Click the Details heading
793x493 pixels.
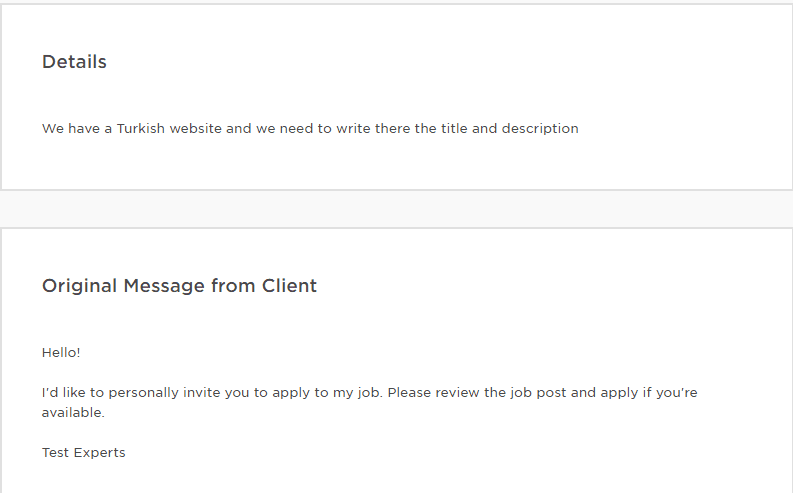coord(74,62)
